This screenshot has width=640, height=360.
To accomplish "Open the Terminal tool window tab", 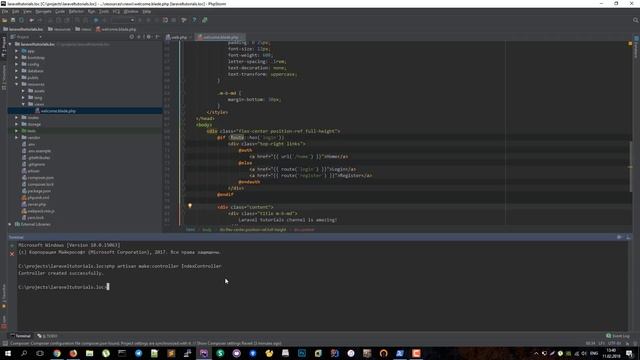I will tap(20, 336).
